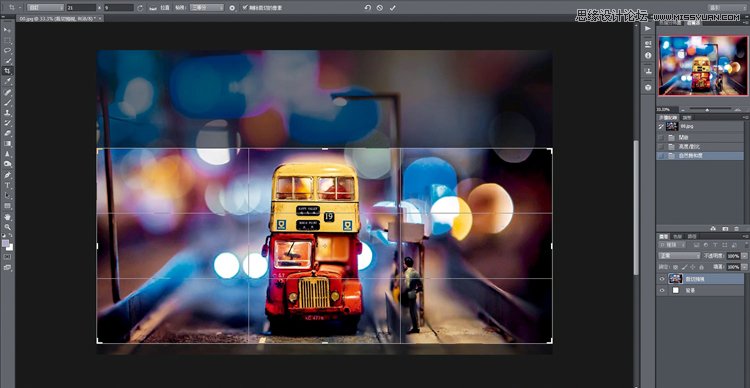Open the Actions panel play icon
This screenshot has height=388, width=750.
coord(648,29)
